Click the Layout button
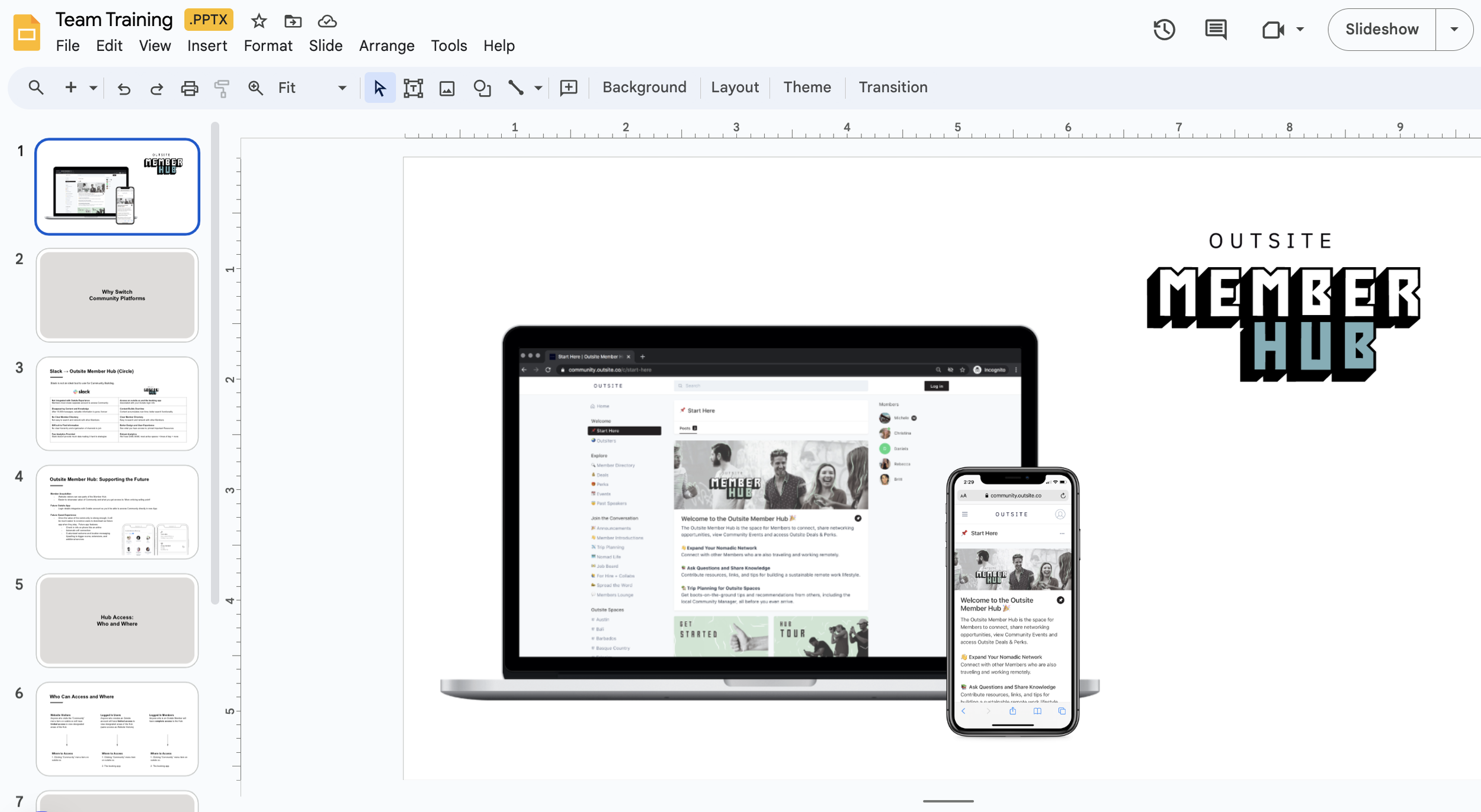Image resolution: width=1481 pixels, height=812 pixels. 735,87
